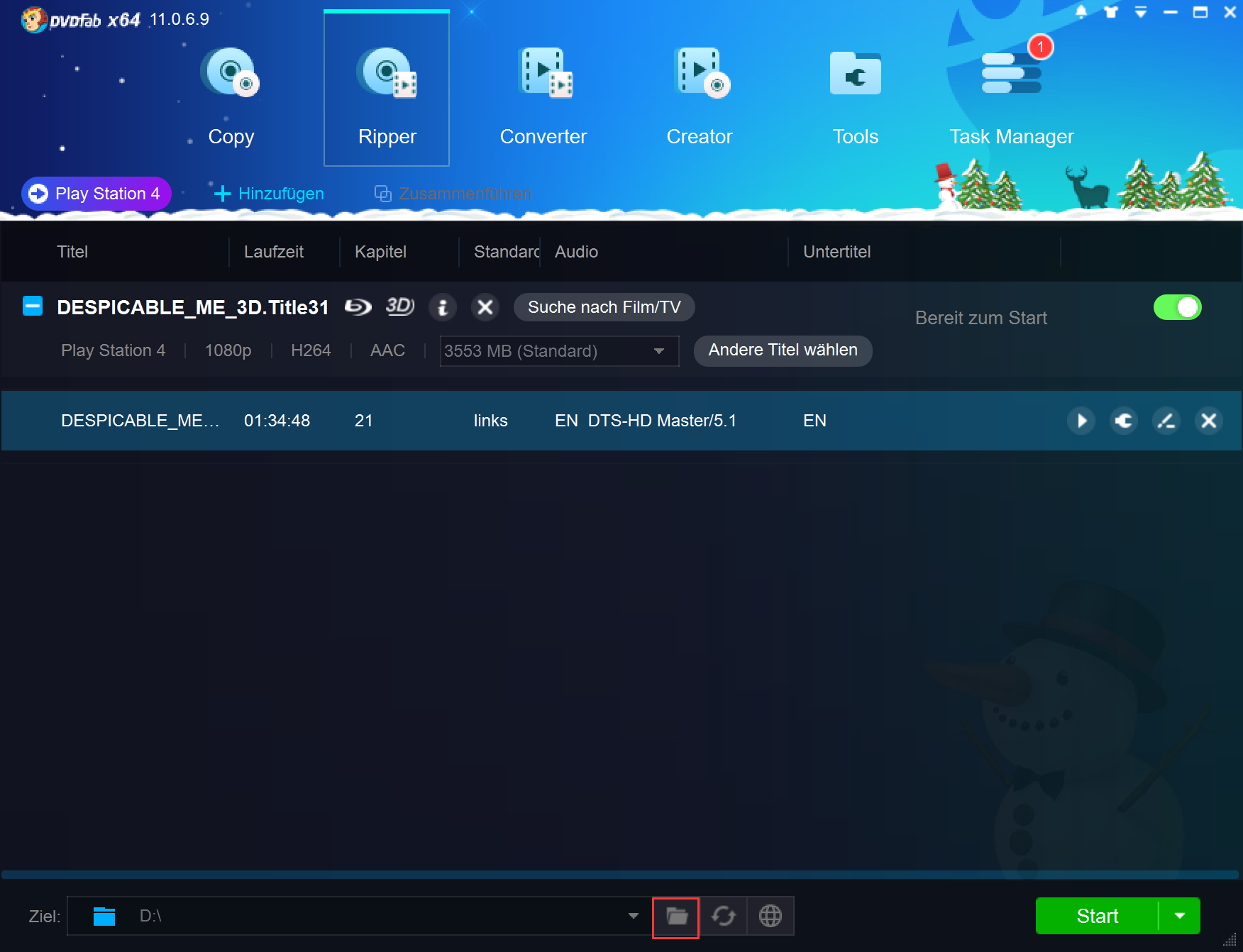The width and height of the screenshot is (1243, 952).
Task: Click the DESPICABLE_ME_3D.Title31 source title
Action: tap(193, 307)
